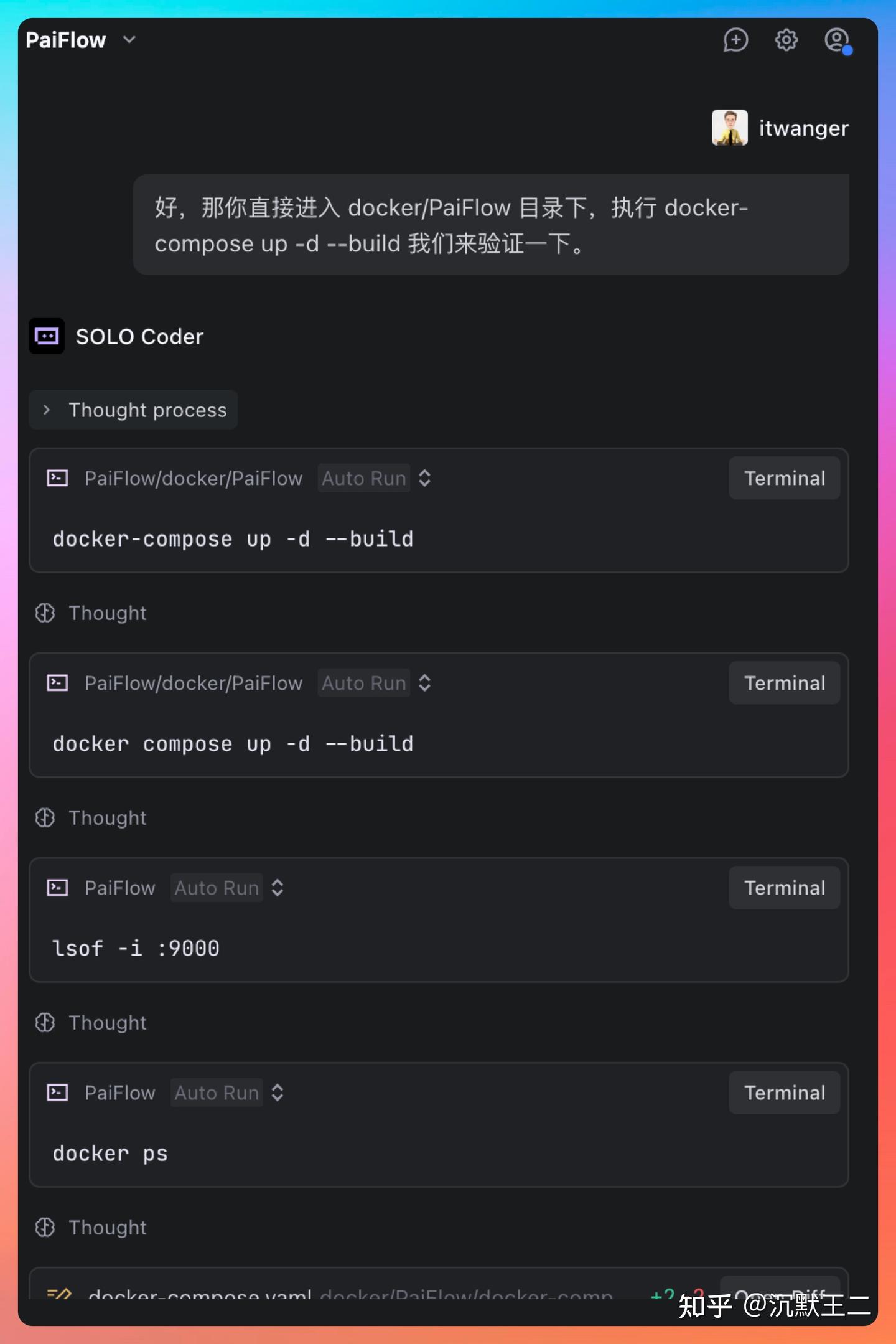Screen dimensions: 896x1344
Task: Open the account icon with blue notification dot
Action: 836,40
